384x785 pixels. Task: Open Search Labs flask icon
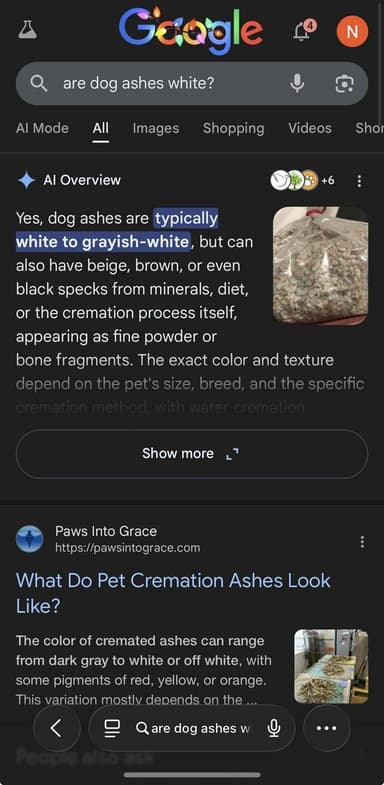[x=28, y=30]
